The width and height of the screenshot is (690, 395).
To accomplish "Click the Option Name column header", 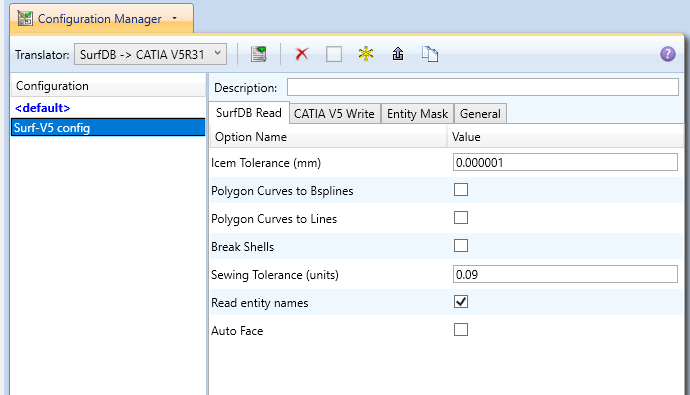I will (x=328, y=137).
